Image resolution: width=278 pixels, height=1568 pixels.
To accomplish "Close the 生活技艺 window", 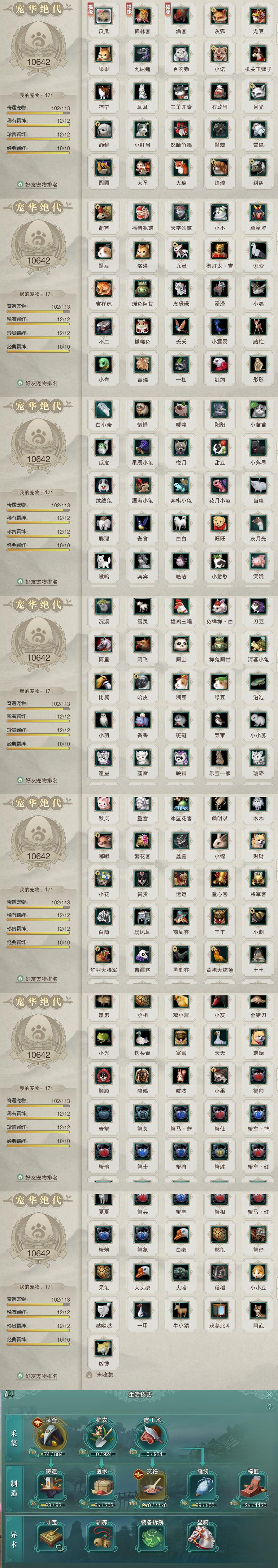I will 270,1394.
